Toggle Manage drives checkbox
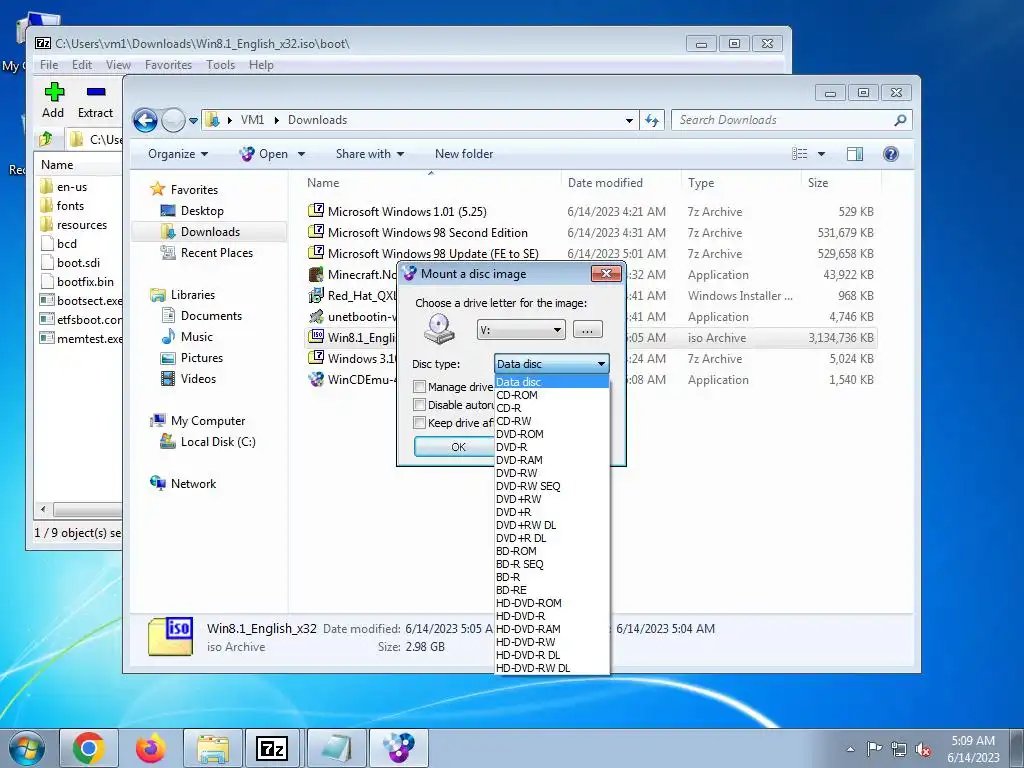This screenshot has width=1024, height=768. (x=420, y=387)
